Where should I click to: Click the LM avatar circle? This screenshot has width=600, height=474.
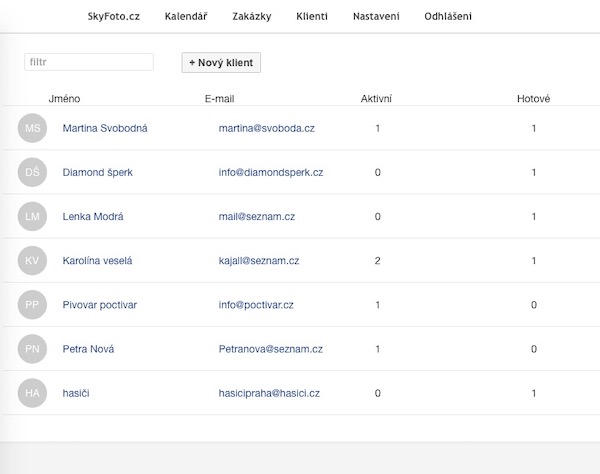[32, 217]
